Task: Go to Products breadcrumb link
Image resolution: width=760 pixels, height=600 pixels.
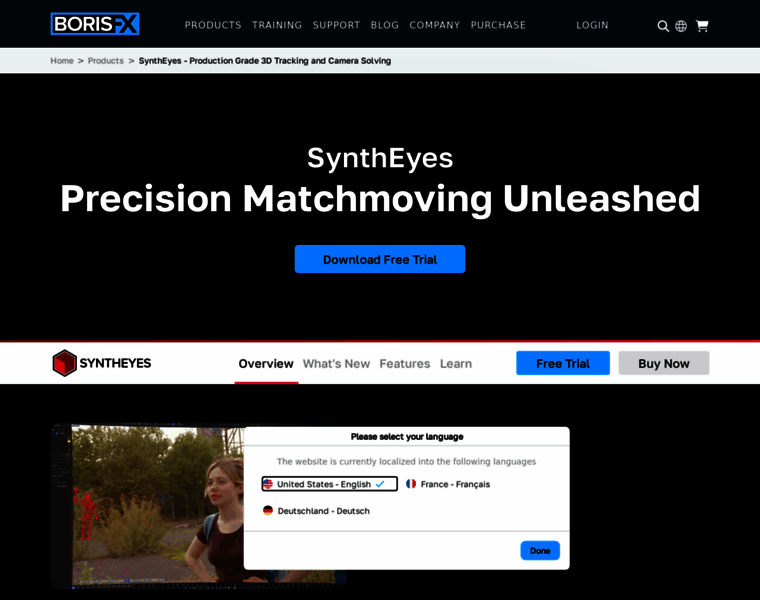Action: point(106,61)
